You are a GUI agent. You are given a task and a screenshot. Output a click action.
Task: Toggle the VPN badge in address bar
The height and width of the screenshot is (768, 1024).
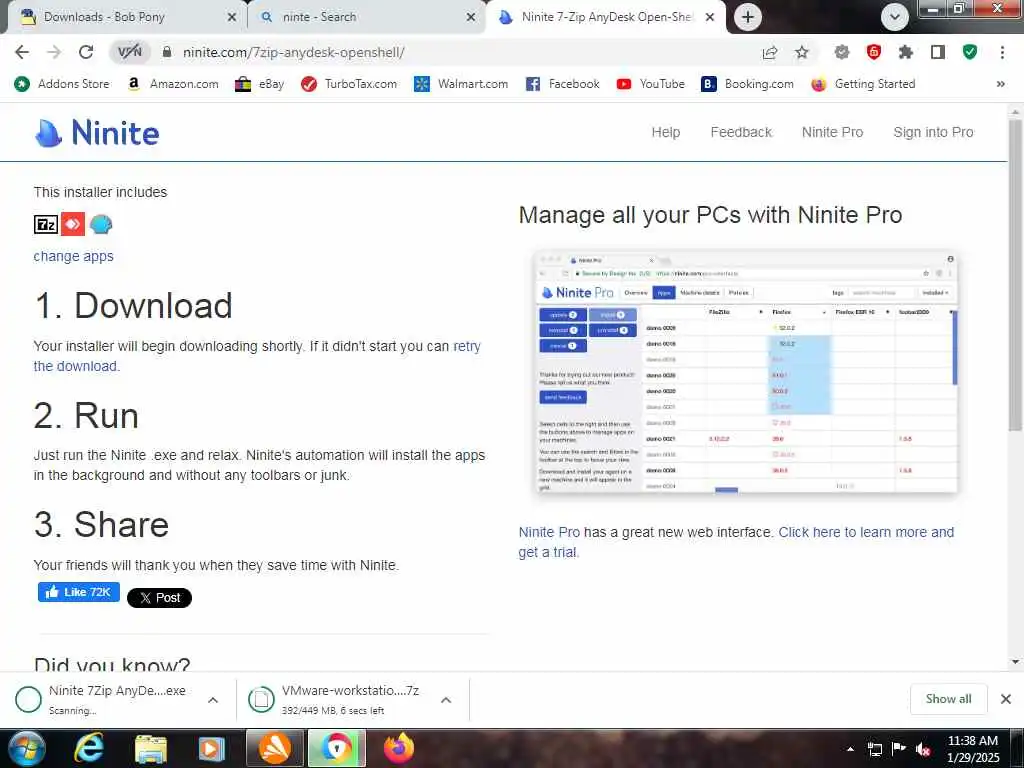[x=129, y=52]
